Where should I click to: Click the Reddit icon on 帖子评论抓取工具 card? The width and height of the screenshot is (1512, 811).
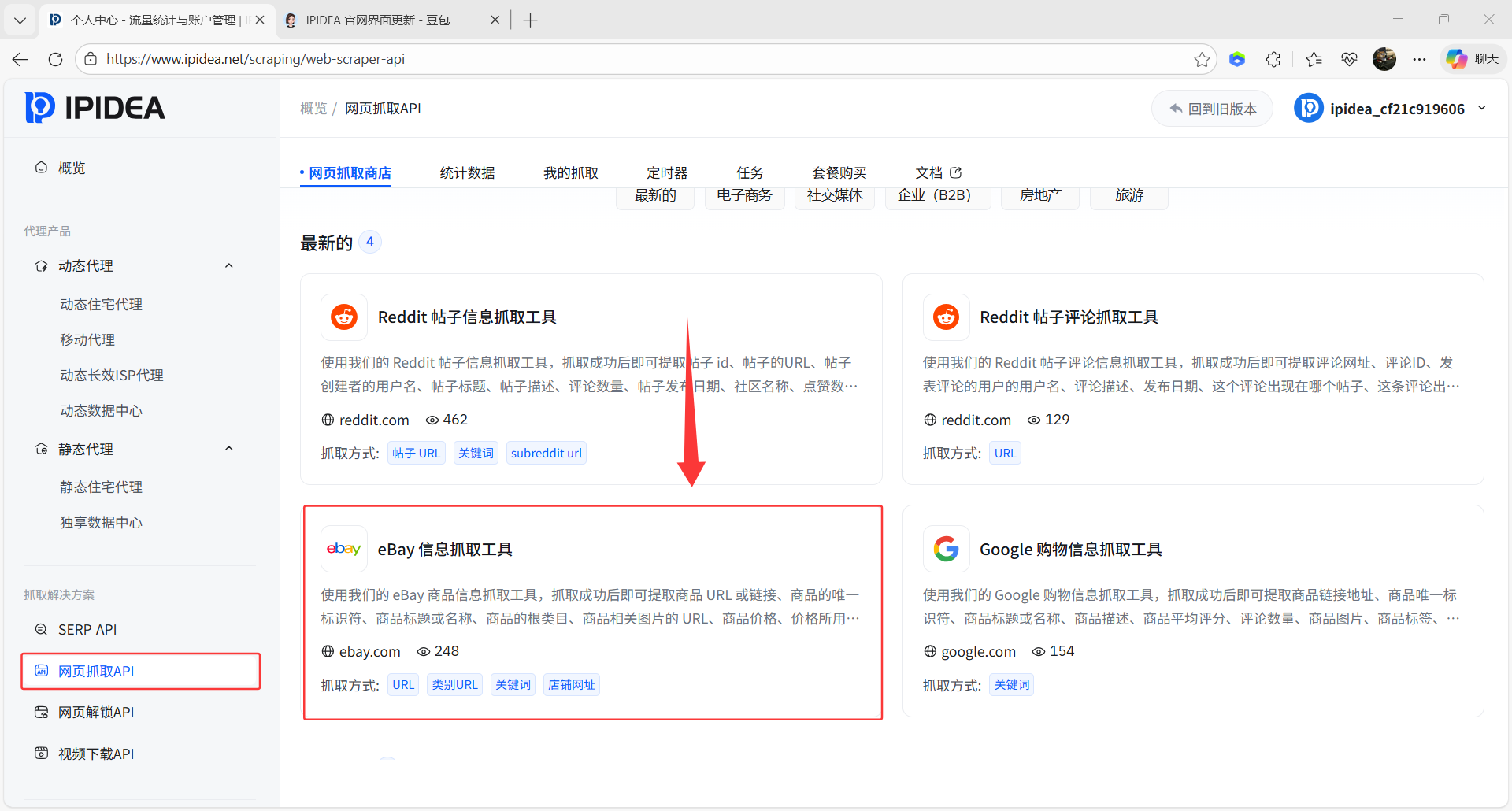(x=946, y=317)
